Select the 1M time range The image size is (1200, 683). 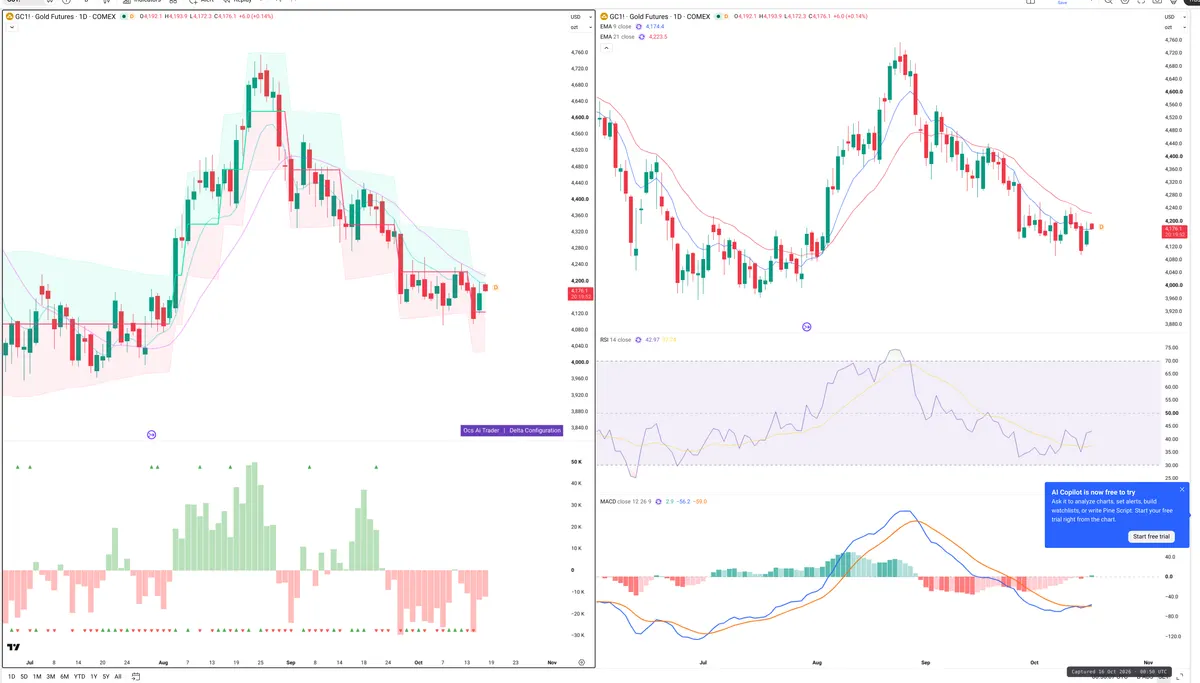click(x=37, y=676)
